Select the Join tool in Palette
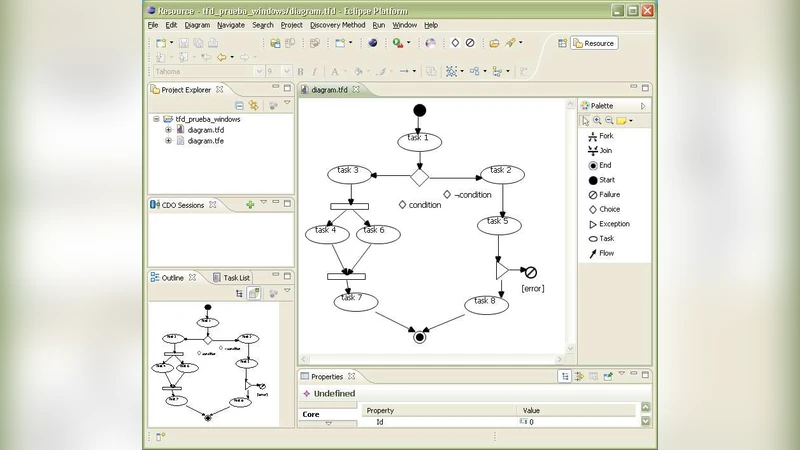 605,150
